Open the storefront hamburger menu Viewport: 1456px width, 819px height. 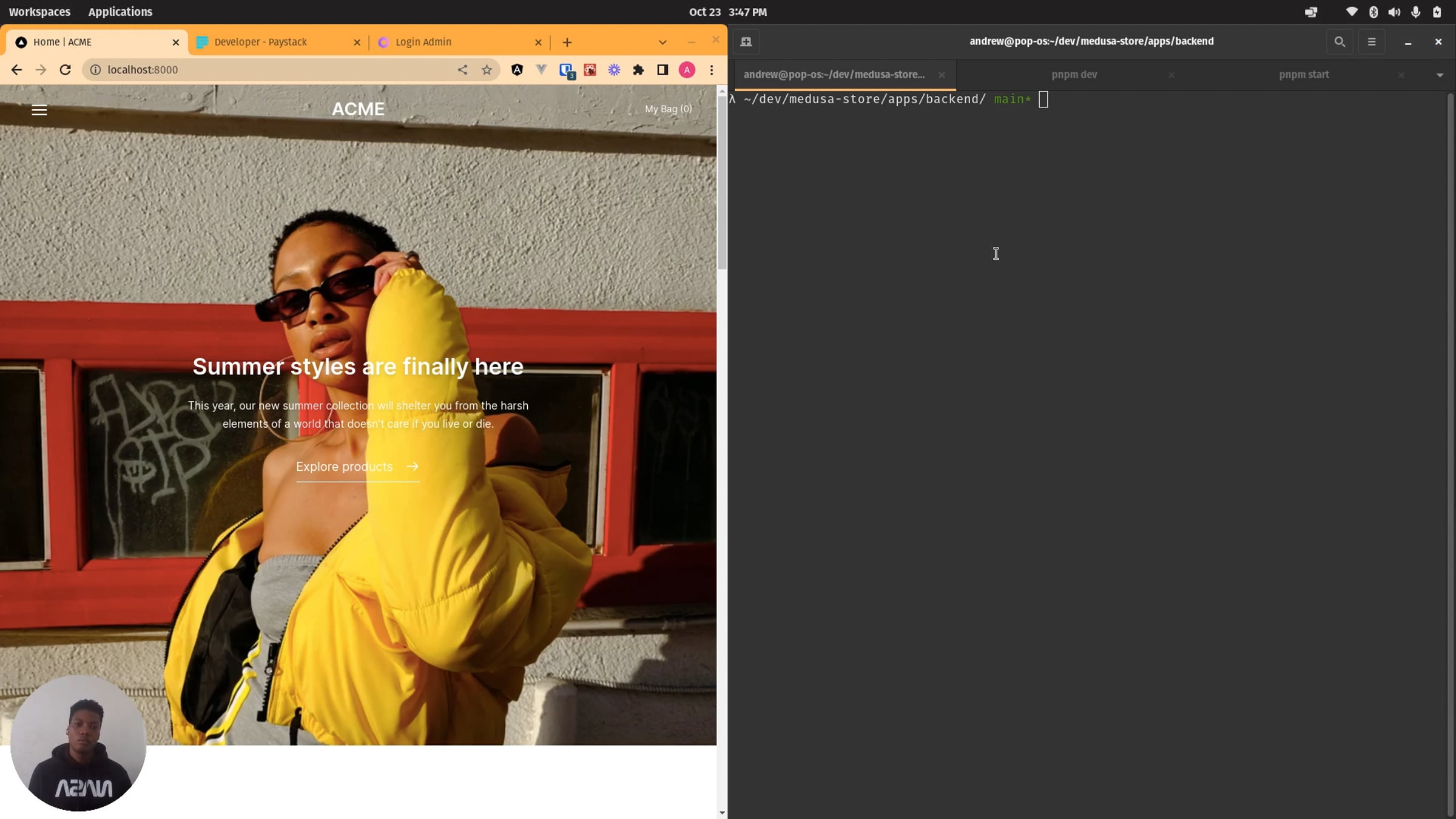coord(39,110)
